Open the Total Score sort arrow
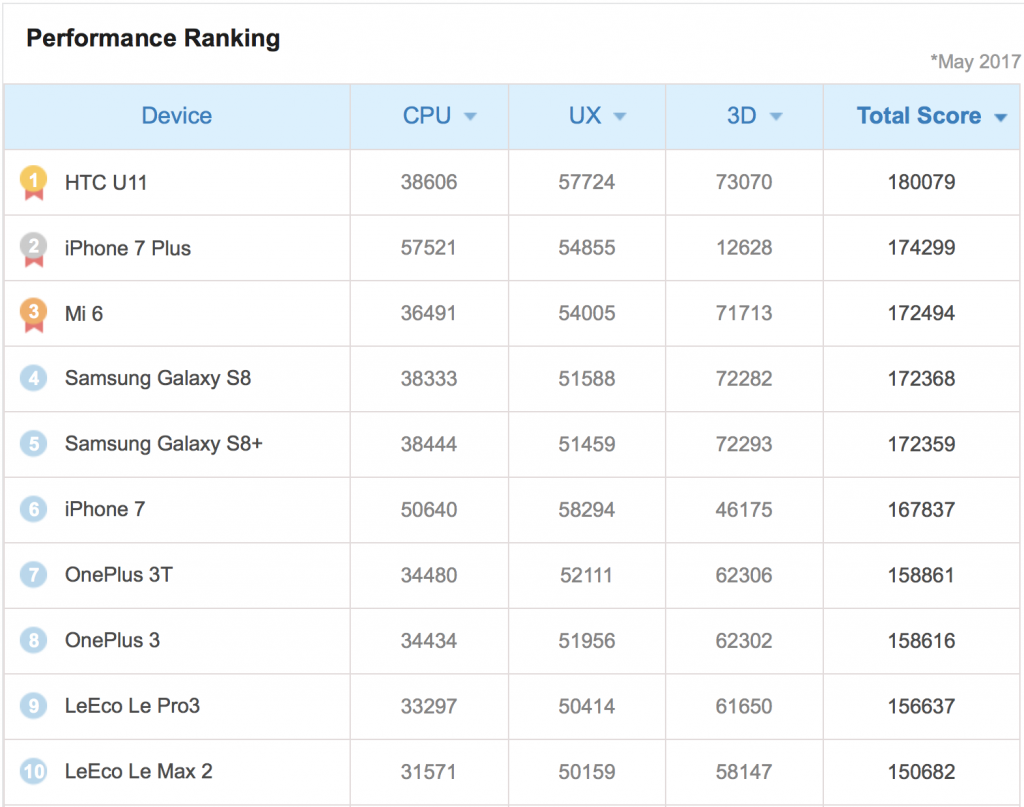The image size is (1024, 807). (1000, 118)
